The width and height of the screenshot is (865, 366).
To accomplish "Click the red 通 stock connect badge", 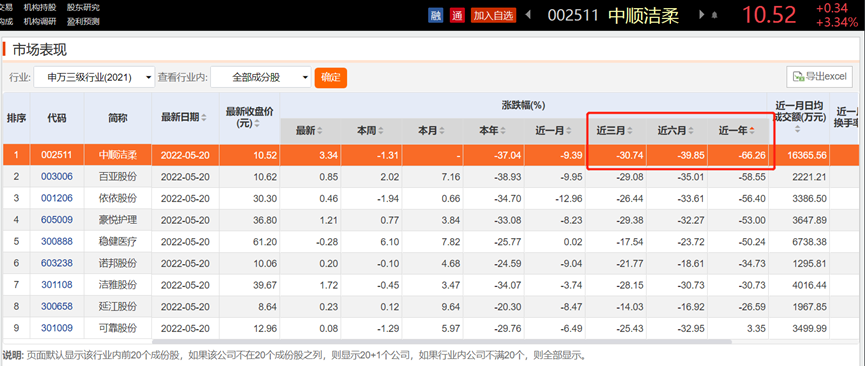I will point(457,15).
